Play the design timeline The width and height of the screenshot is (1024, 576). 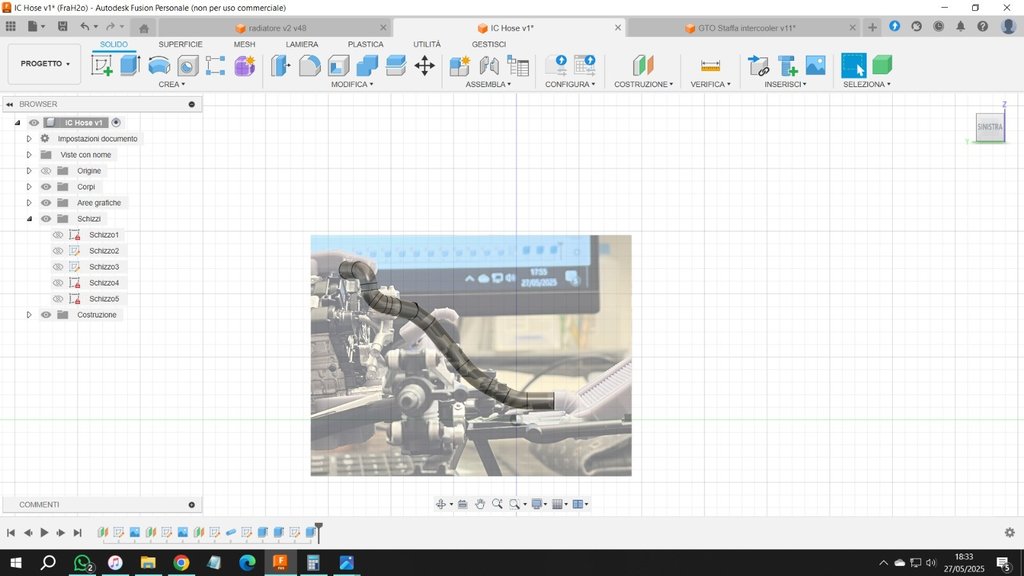point(44,533)
